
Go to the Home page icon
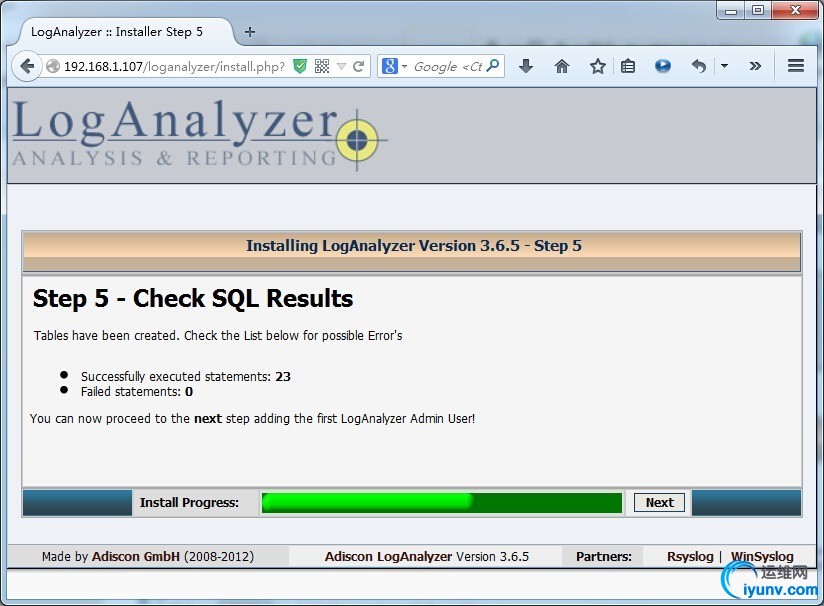[562, 66]
